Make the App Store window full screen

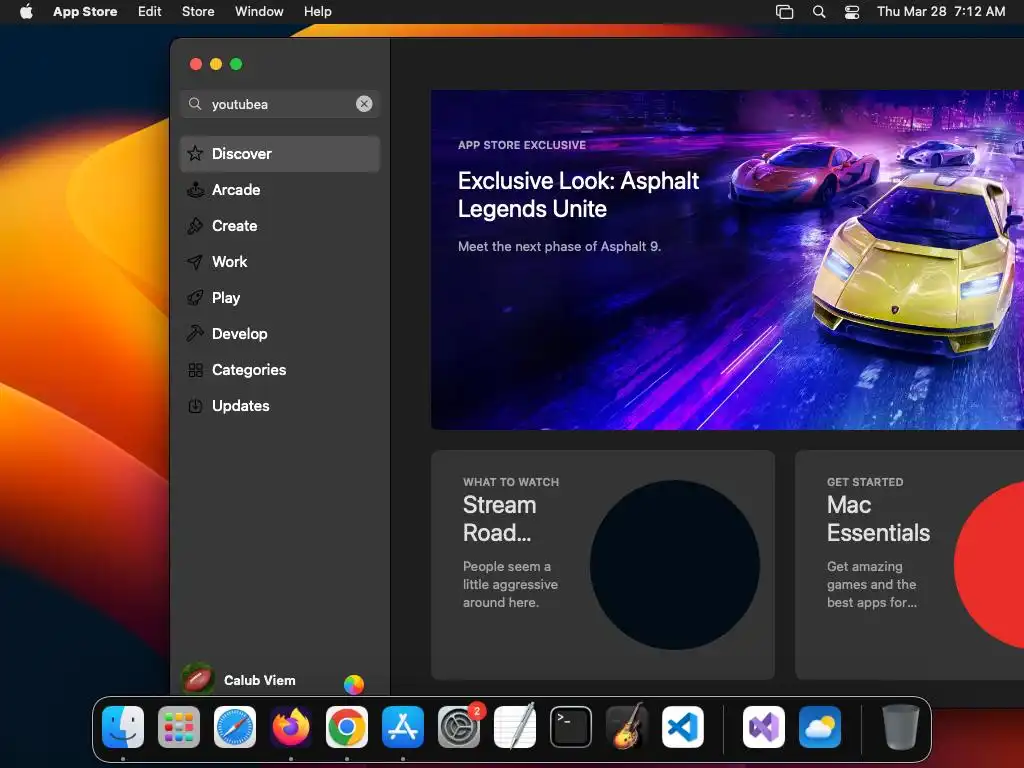(236, 64)
